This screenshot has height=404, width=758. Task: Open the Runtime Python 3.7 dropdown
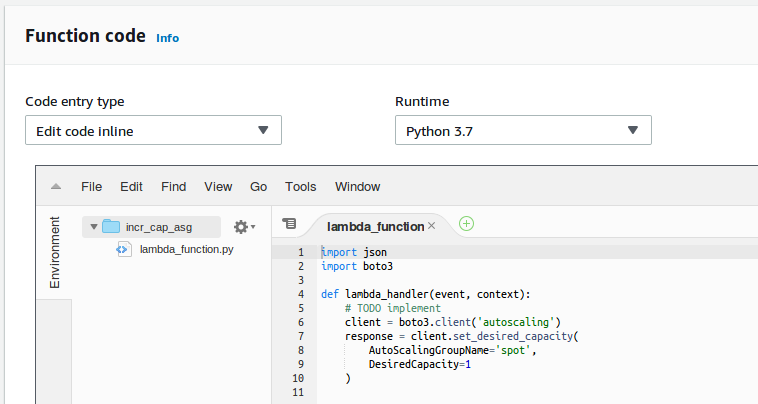(x=523, y=131)
